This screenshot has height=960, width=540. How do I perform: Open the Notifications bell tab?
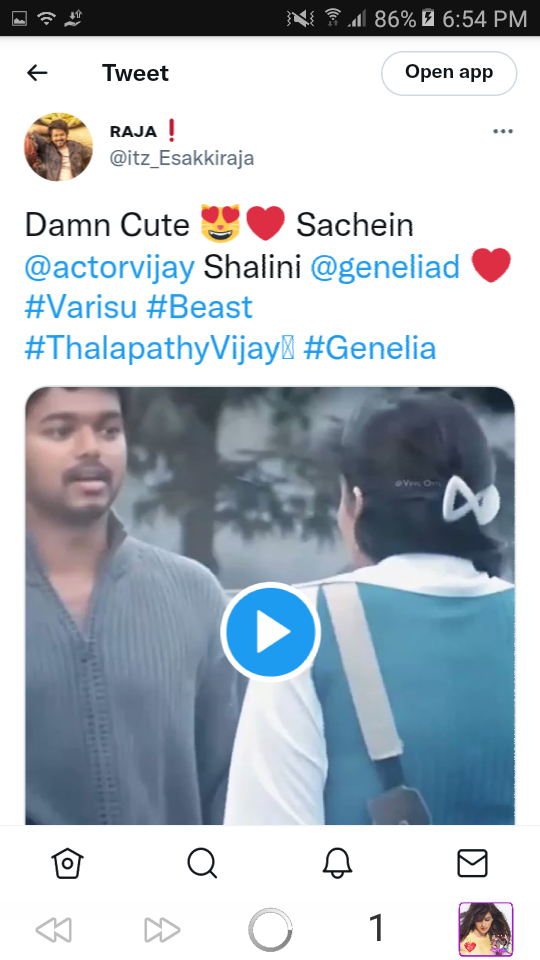tap(337, 864)
